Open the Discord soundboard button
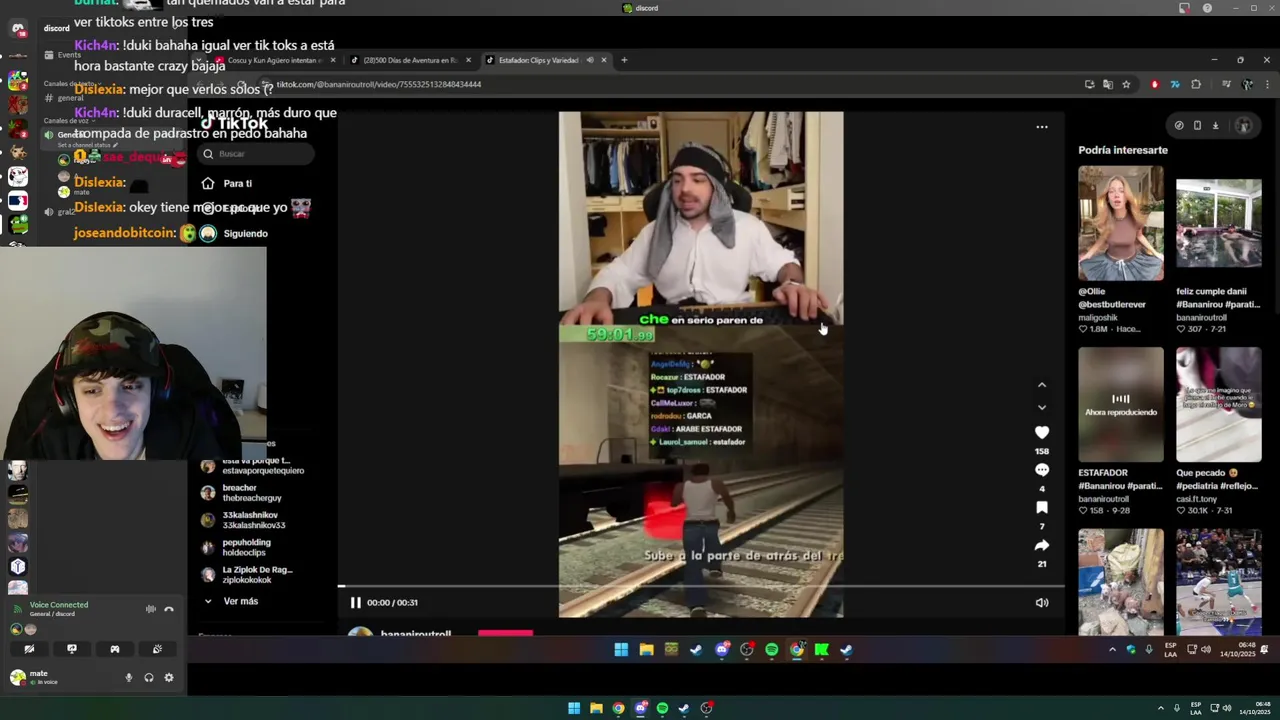Image resolution: width=1280 pixels, height=720 pixels. tap(158, 649)
